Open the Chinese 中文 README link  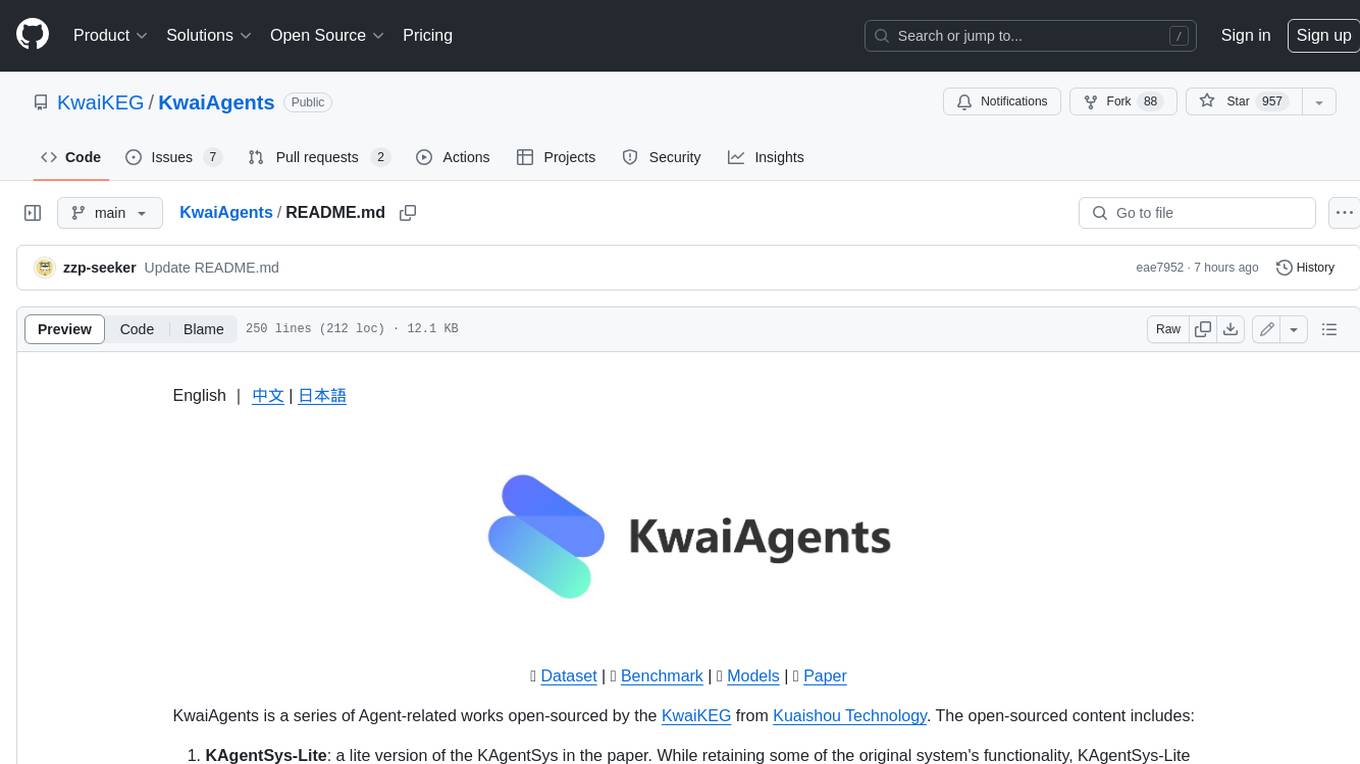pyautogui.click(x=268, y=396)
